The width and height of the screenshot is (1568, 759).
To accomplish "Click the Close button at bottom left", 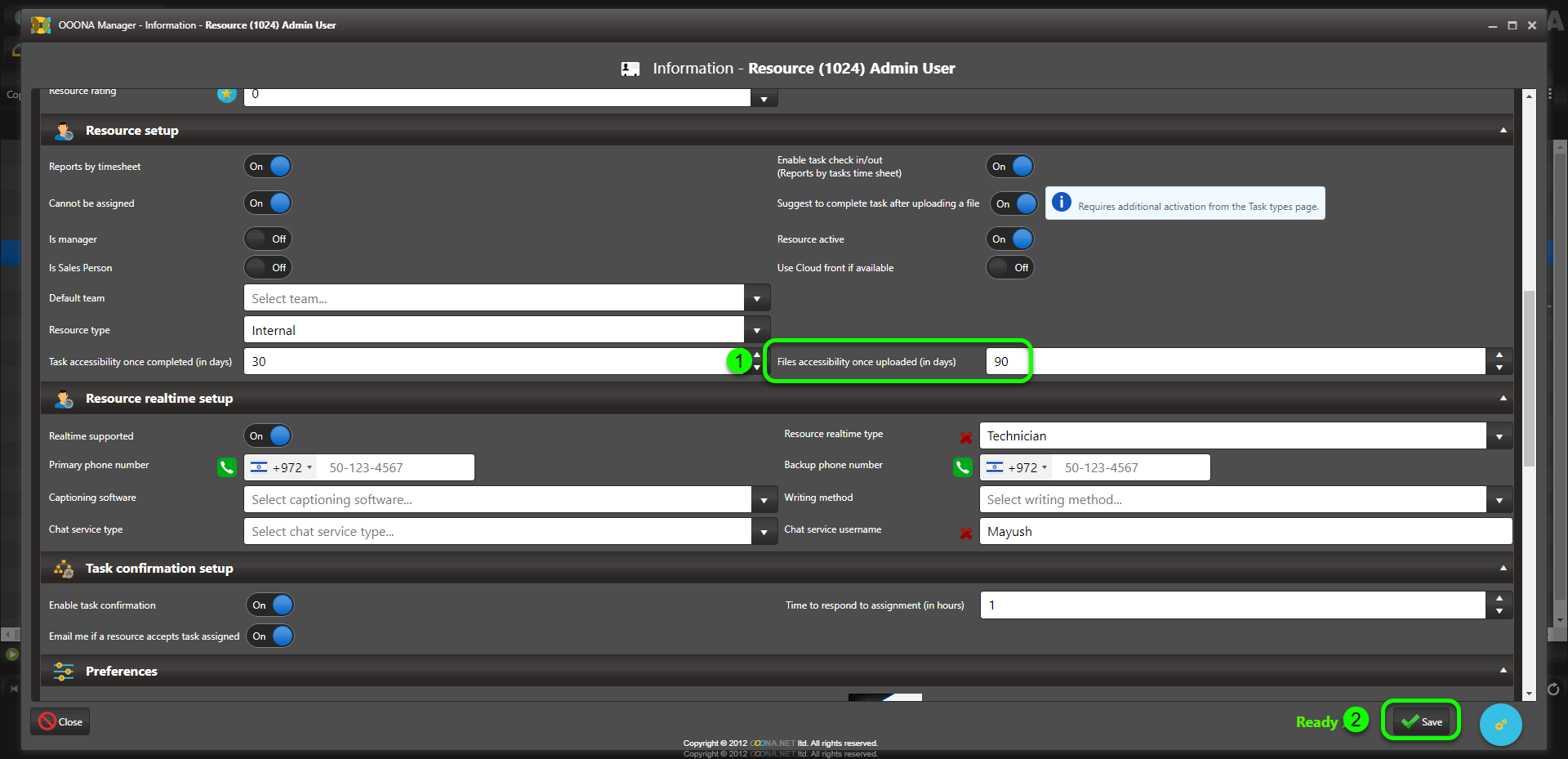I will pos(60,721).
